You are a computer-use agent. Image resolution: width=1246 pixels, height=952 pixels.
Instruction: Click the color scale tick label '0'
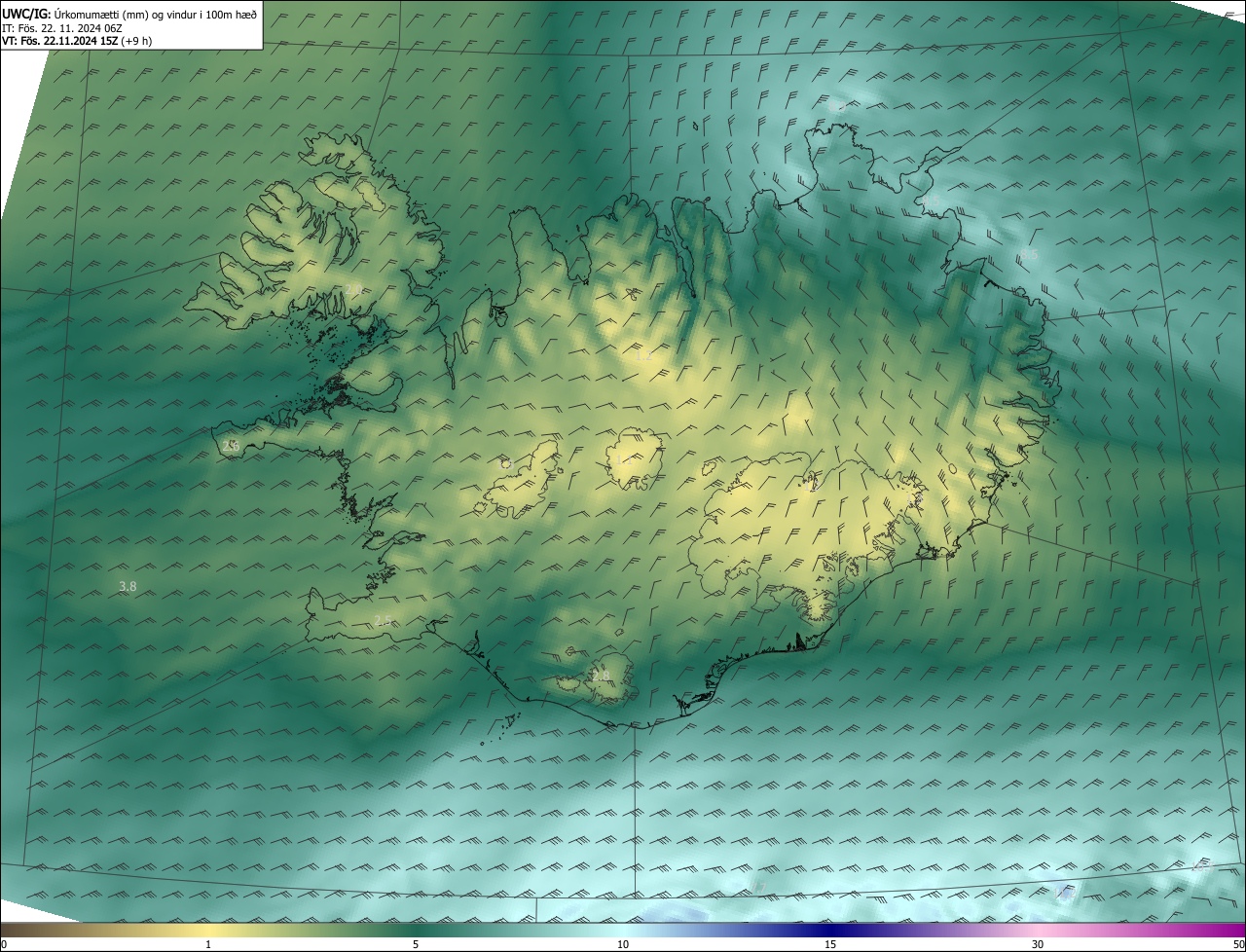4,945
